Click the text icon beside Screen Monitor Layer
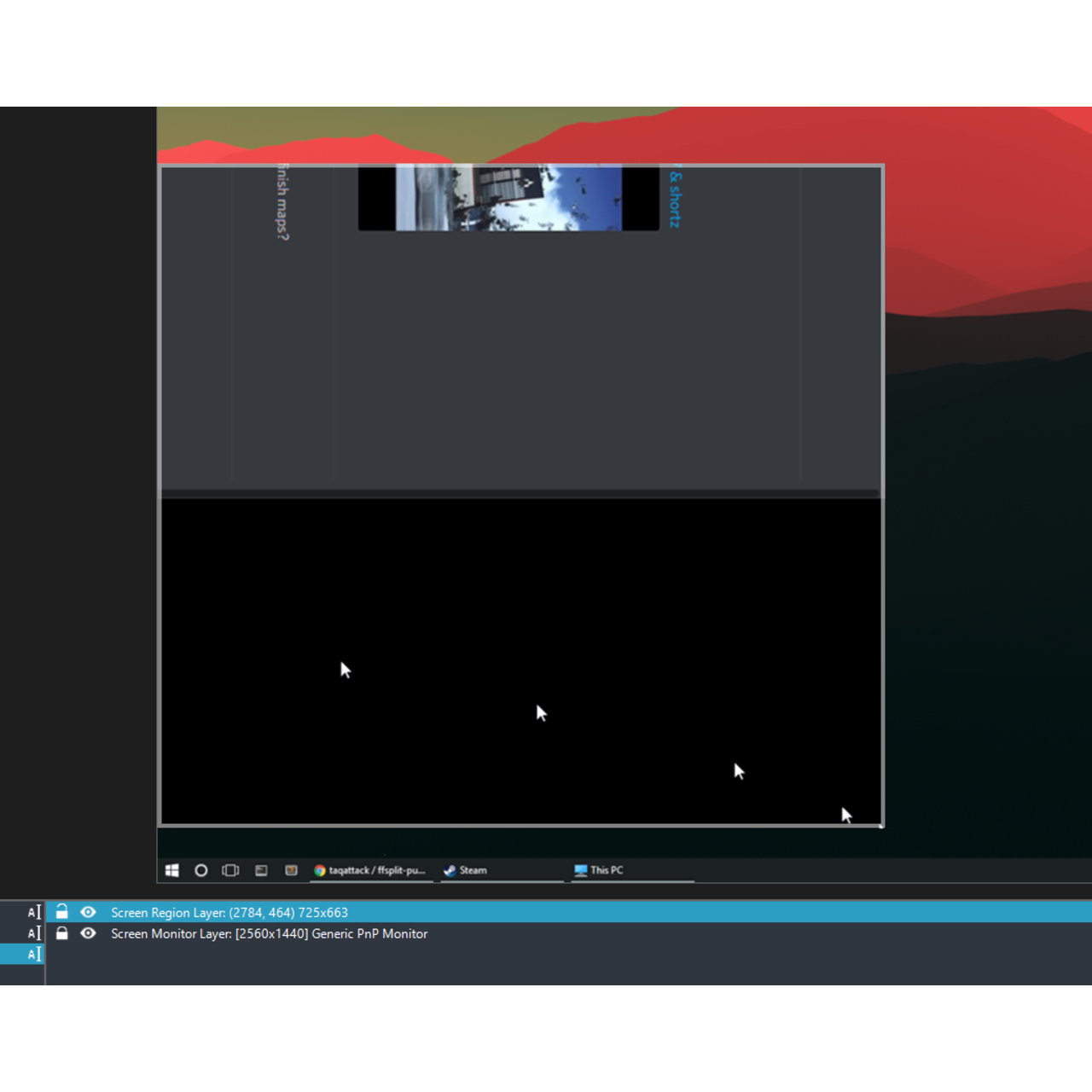Viewport: 1092px width, 1092px height. point(33,933)
